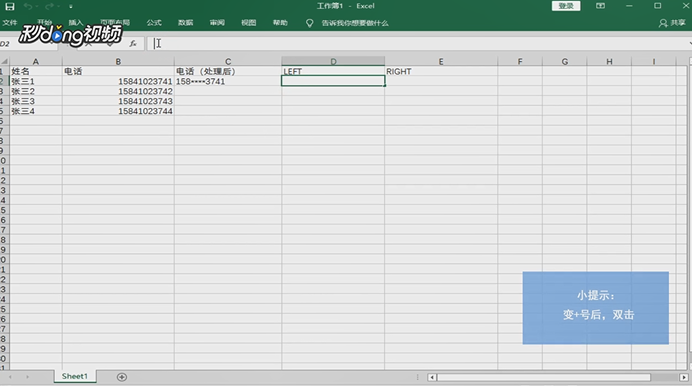The height and width of the screenshot is (386, 692).
Task: Click the 电话 header cell in column B
Action: (118, 71)
